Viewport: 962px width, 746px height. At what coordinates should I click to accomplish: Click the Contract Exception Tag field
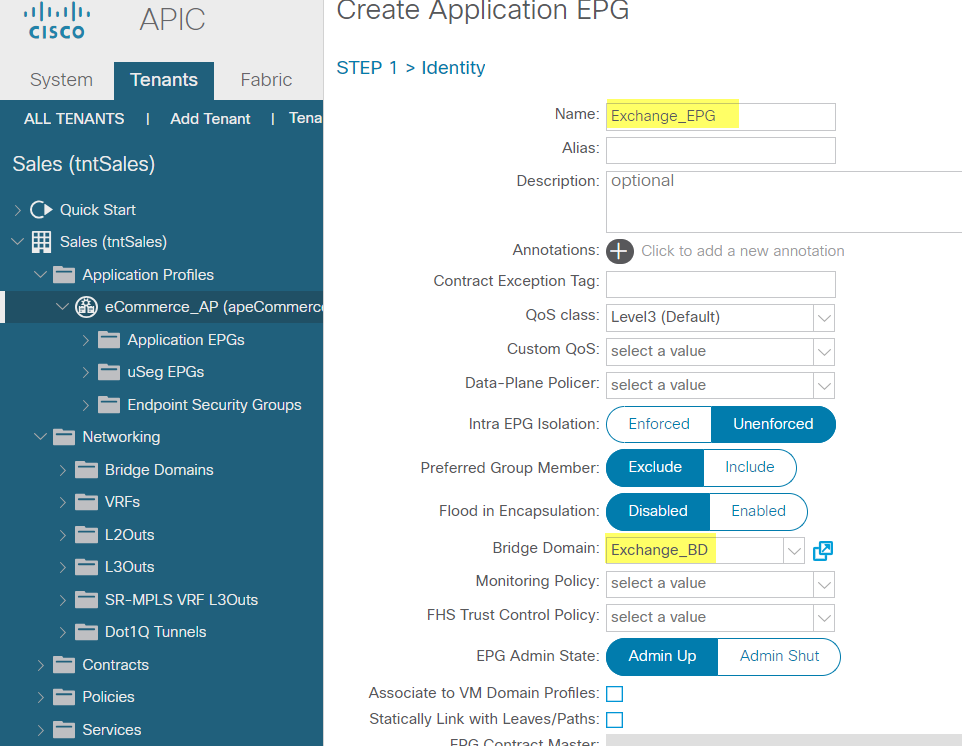pyautogui.click(x=720, y=285)
